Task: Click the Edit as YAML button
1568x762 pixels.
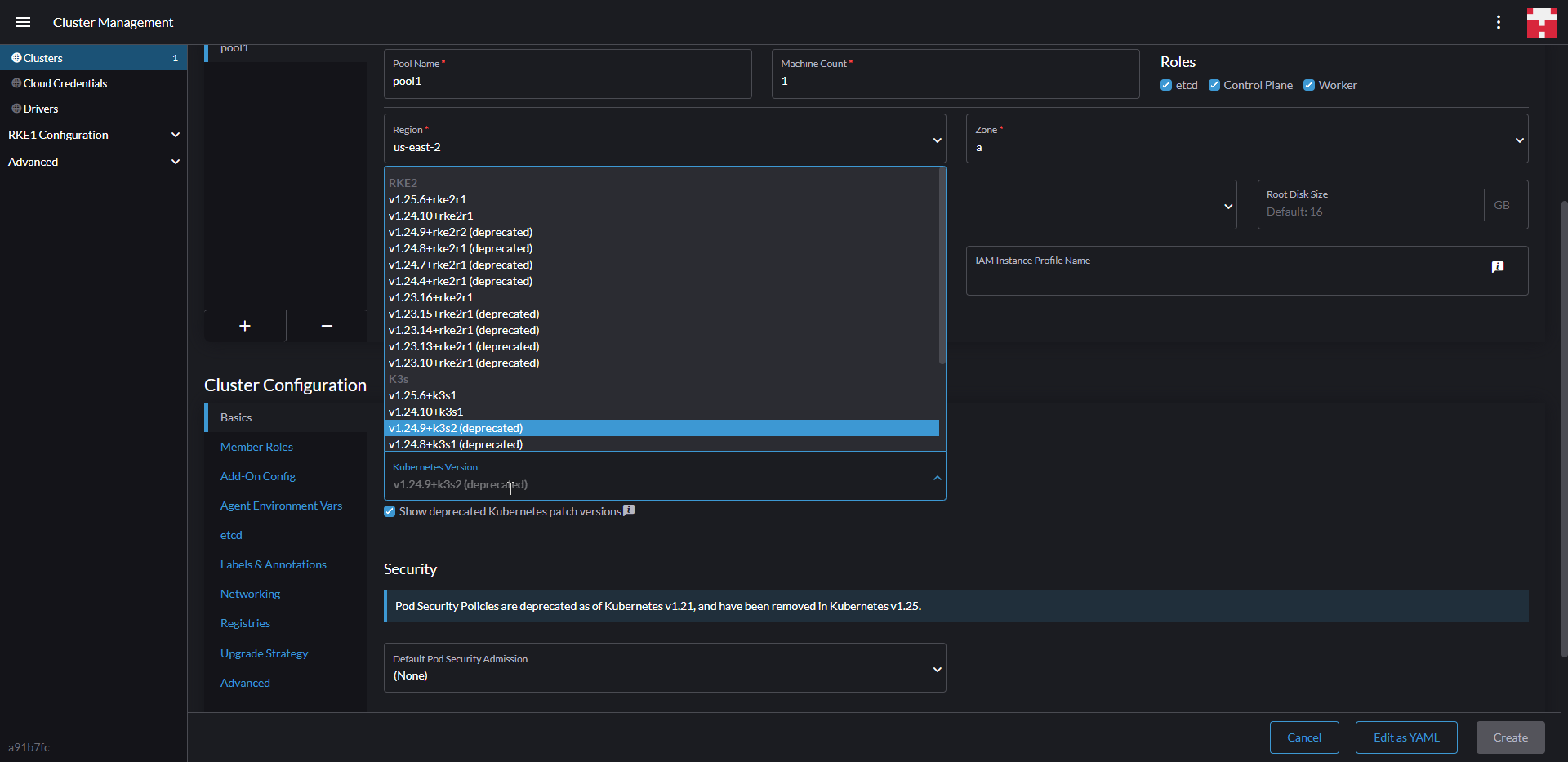Action: pyautogui.click(x=1406, y=737)
